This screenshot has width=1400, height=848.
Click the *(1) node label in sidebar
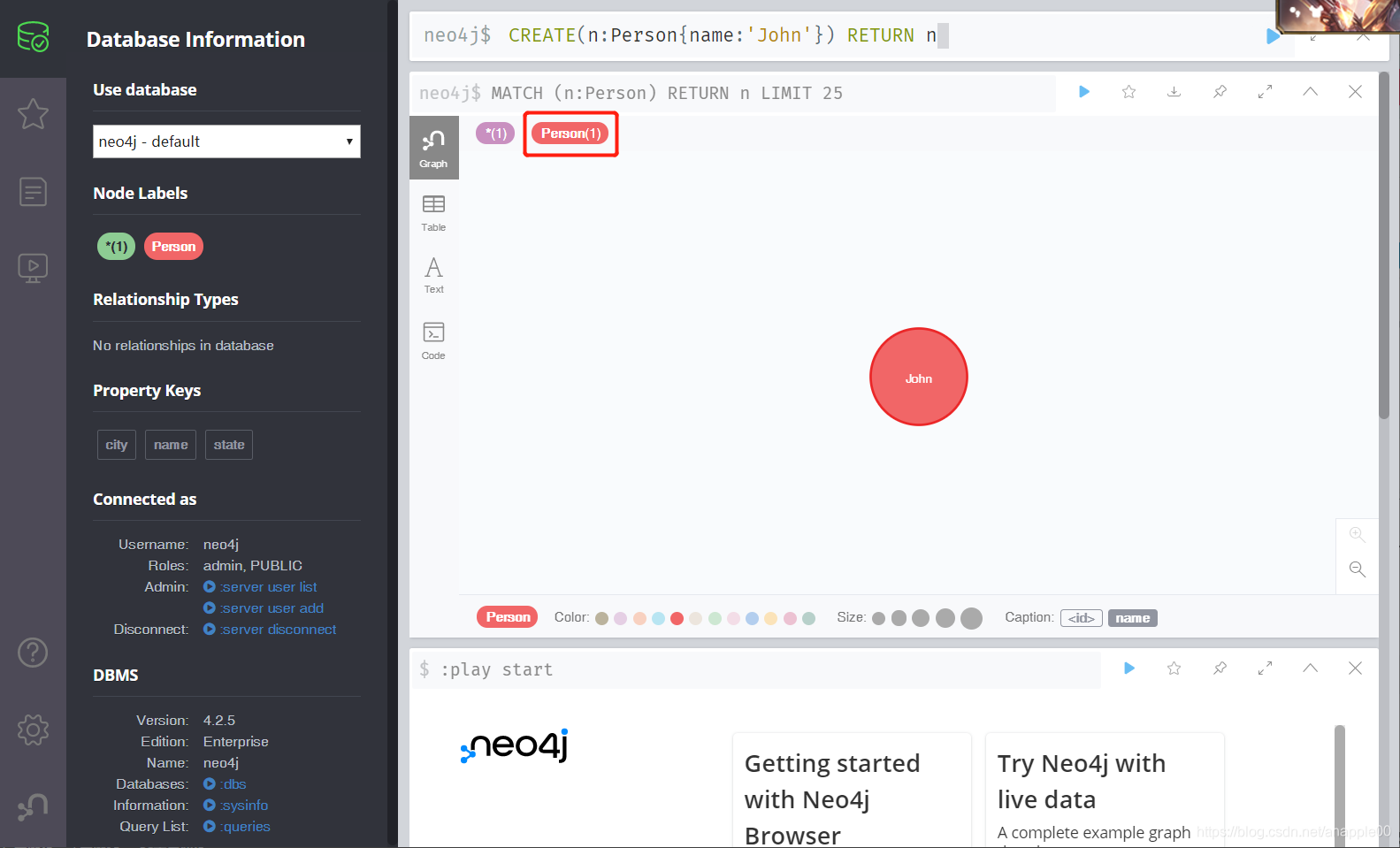pos(116,247)
